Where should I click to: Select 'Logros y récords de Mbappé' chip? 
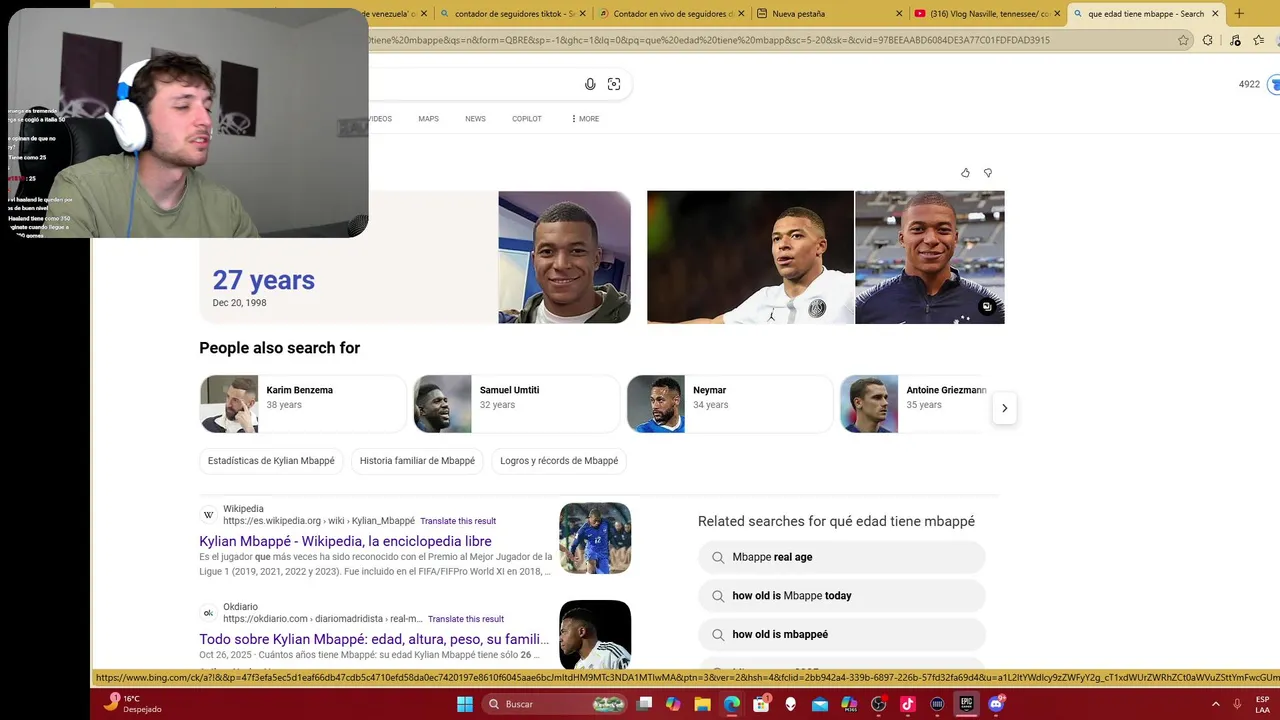(x=559, y=461)
